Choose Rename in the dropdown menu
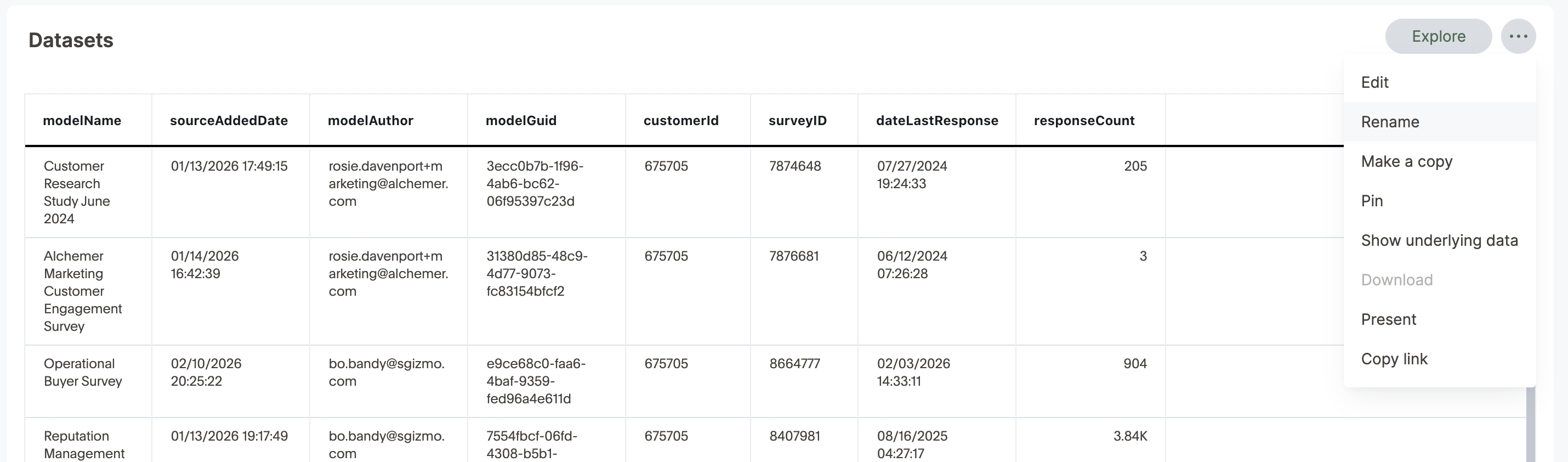Image resolution: width=1568 pixels, height=462 pixels. coord(1390,122)
